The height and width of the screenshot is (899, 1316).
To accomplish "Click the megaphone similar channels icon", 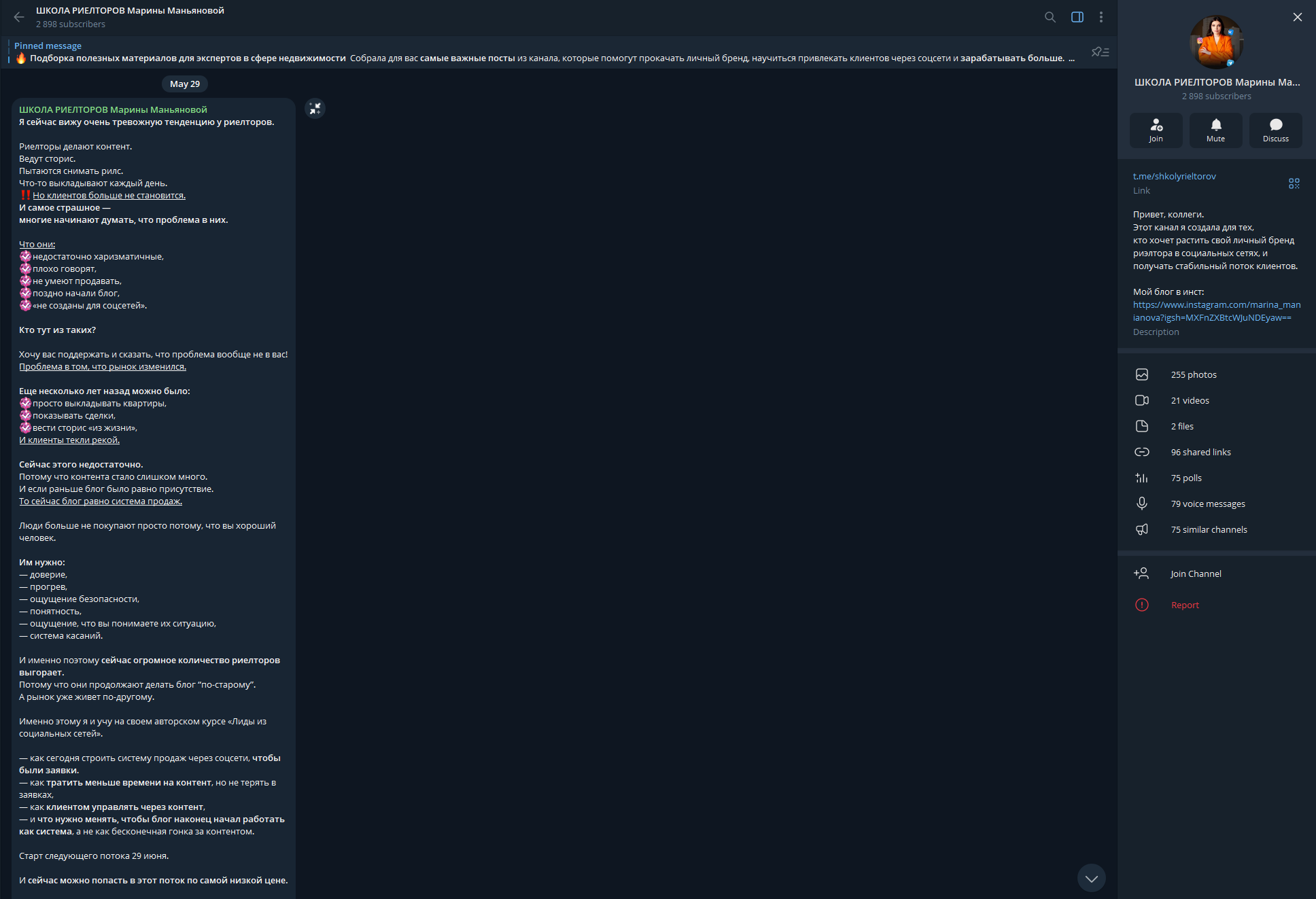I will (x=1142, y=529).
